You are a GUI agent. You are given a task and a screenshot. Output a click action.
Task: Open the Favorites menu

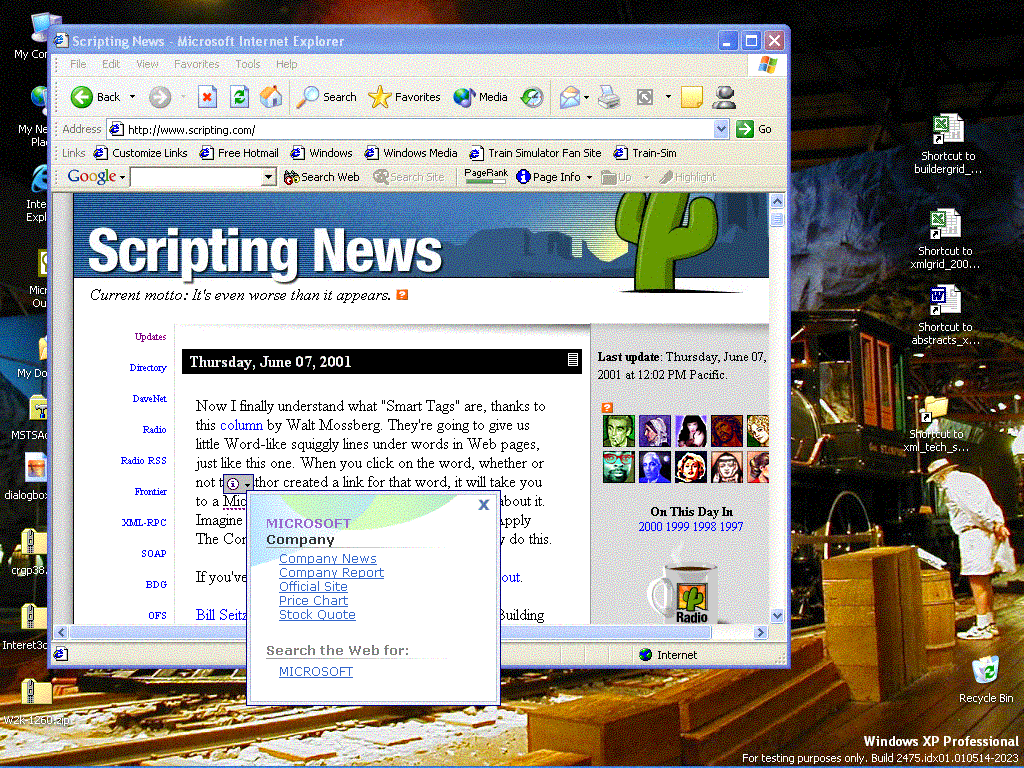[196, 64]
